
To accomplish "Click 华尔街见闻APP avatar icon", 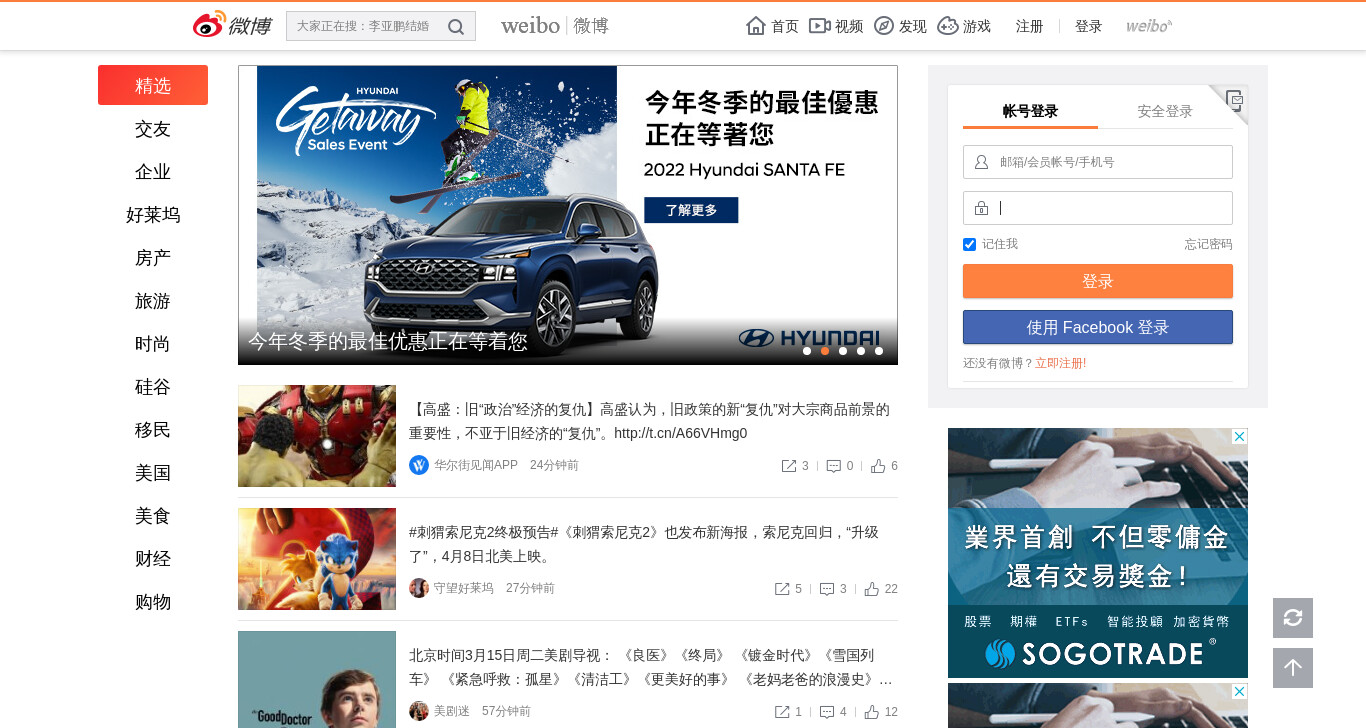I will pyautogui.click(x=419, y=465).
